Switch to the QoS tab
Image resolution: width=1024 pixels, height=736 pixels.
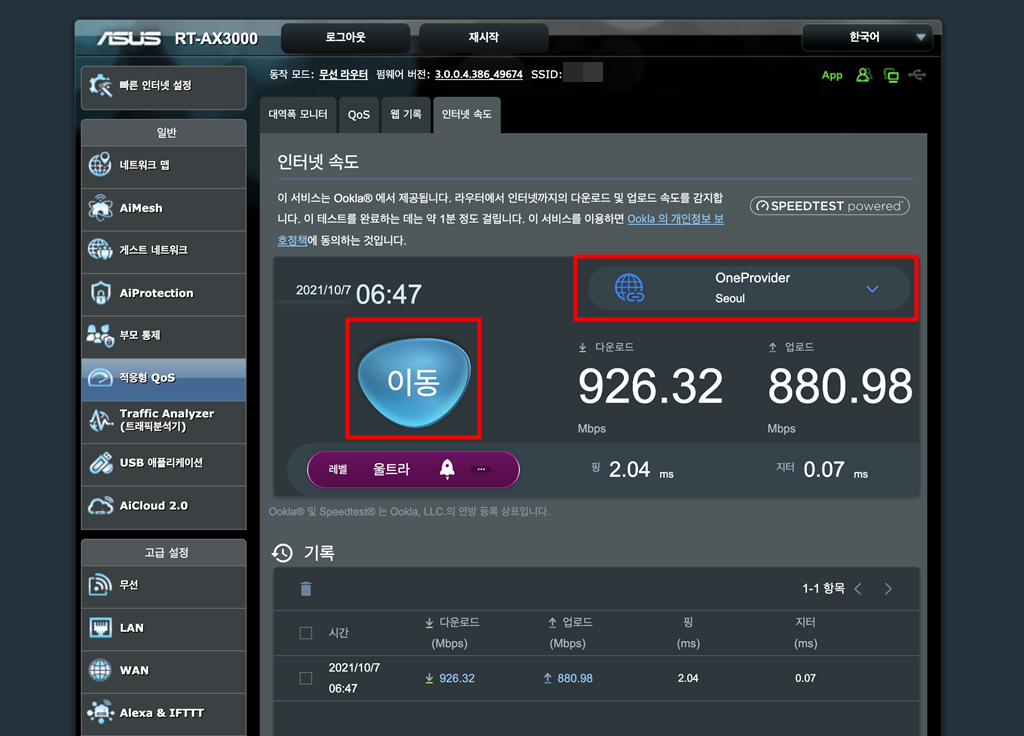point(359,115)
